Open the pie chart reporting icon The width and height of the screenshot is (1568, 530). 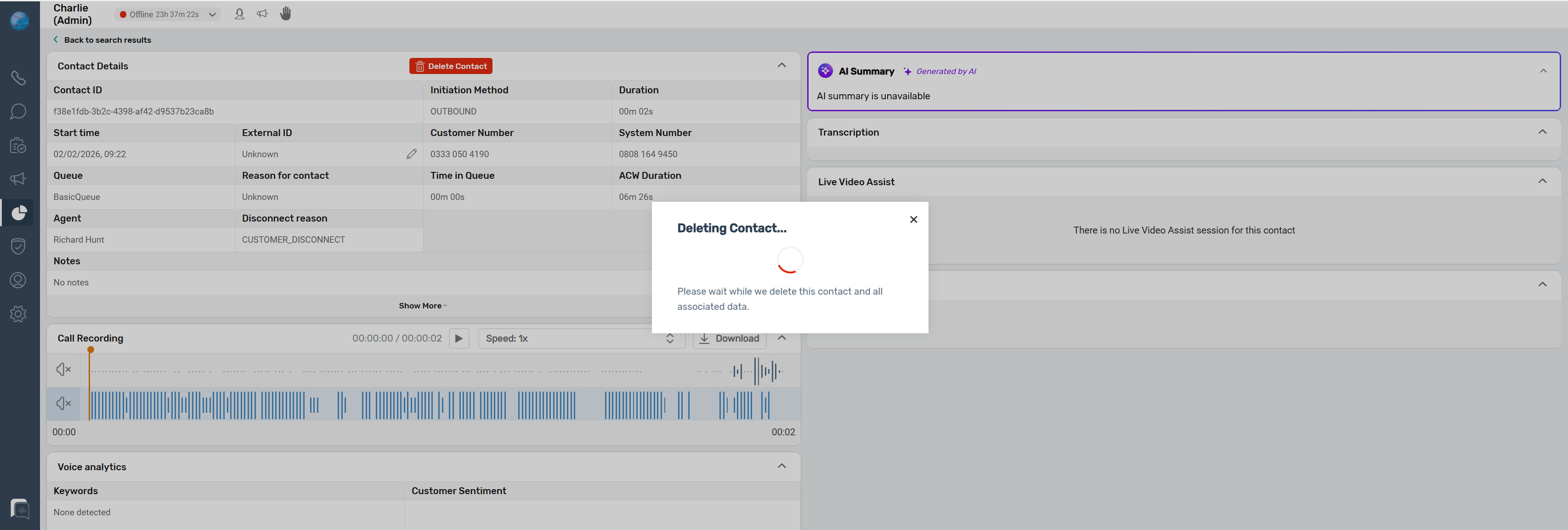coord(19,213)
